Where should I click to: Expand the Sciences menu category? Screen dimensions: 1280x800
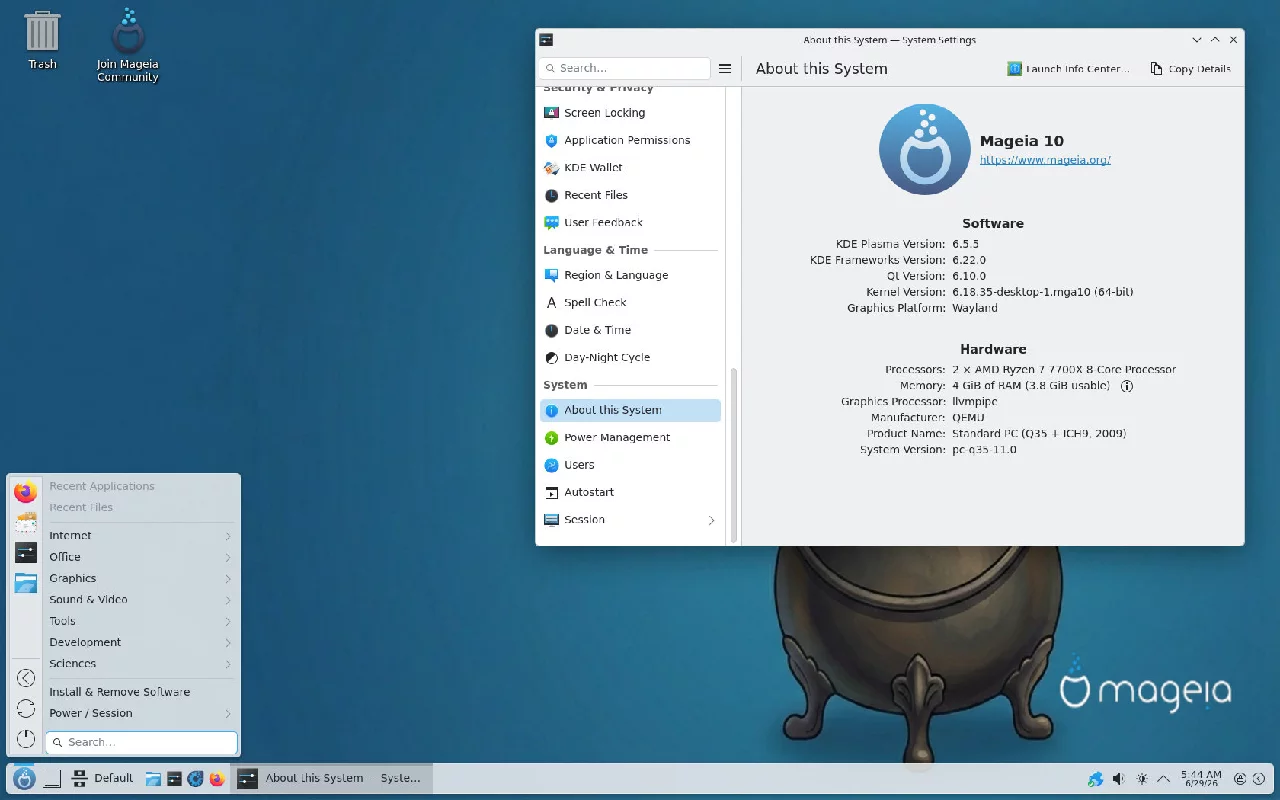coord(140,664)
